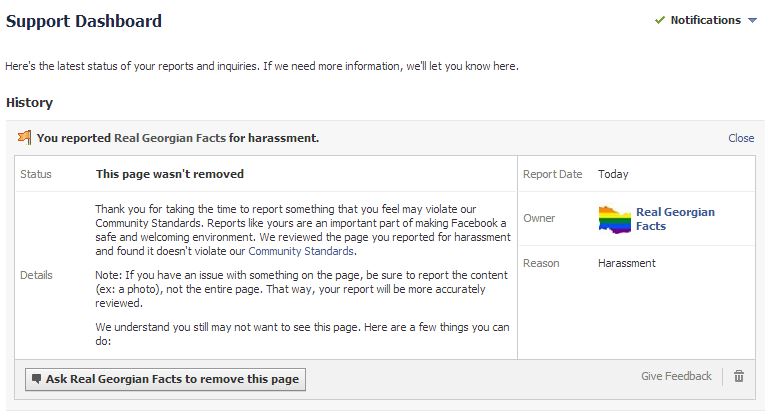Click the Support Dashboard heading
The image size is (782, 416).
click(x=84, y=21)
